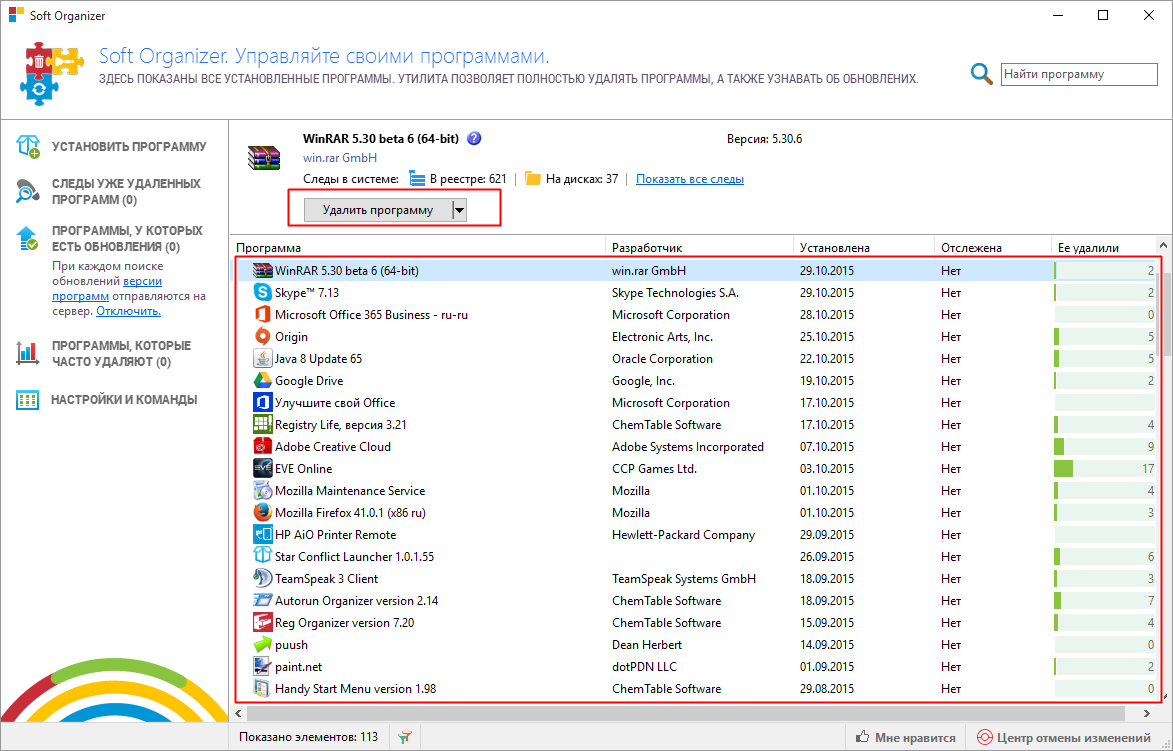This screenshot has width=1173, height=751.
Task: Open Центр отмены изменений
Action: 1064,738
